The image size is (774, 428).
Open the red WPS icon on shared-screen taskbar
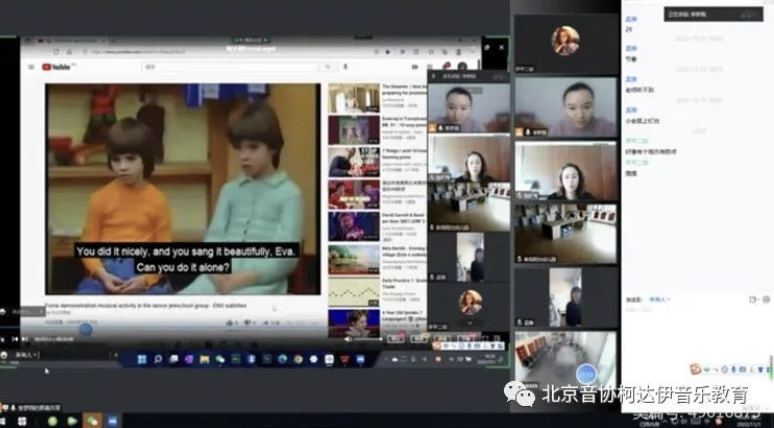[x=345, y=359]
